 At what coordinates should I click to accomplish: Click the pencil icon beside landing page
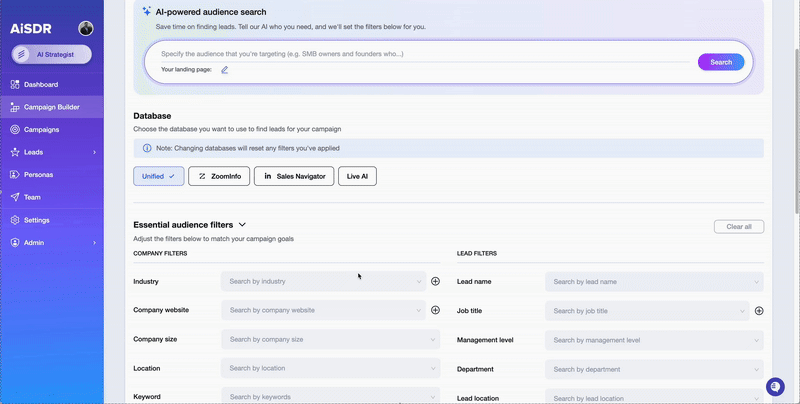225,70
